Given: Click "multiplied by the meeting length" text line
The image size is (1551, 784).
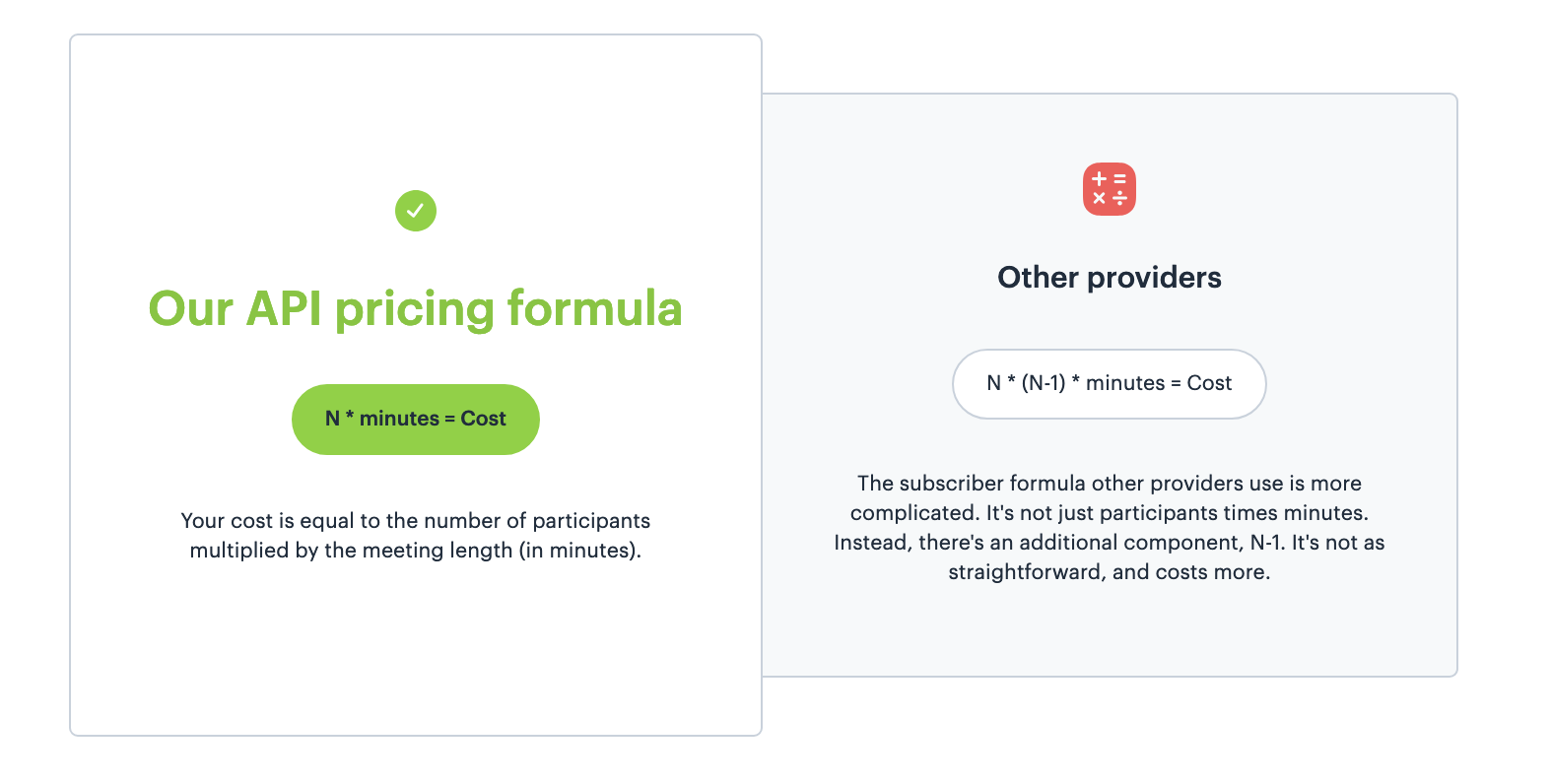Looking at the screenshot, I should [416, 551].
